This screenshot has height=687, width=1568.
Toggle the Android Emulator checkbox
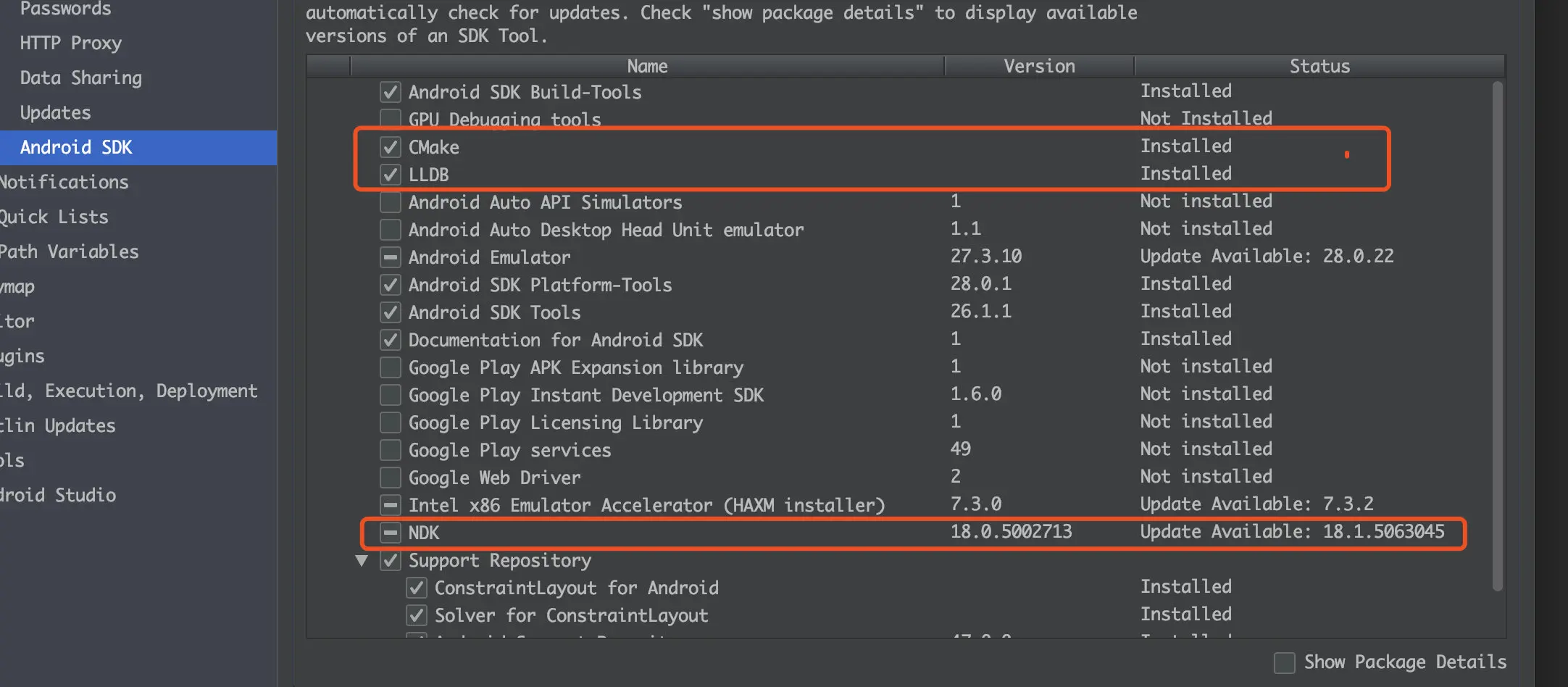click(x=390, y=257)
